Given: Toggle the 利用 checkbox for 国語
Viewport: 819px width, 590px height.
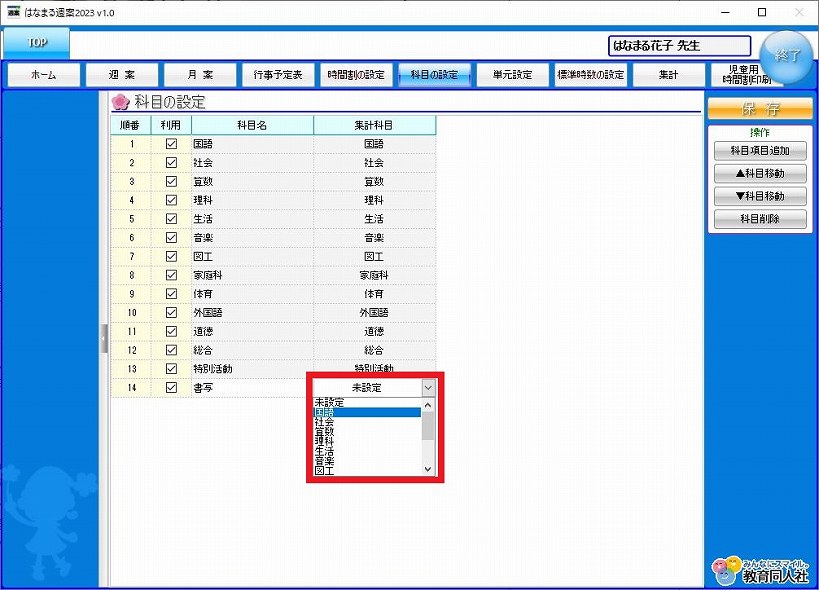Looking at the screenshot, I should tap(171, 144).
